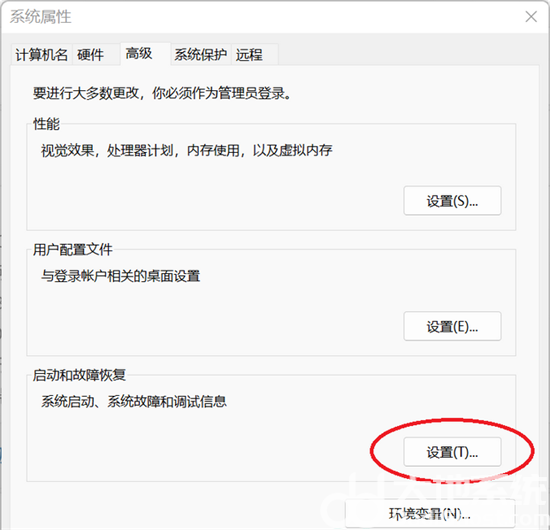Click the 启动和故障恢复 group label
Screen dimensions: 550x530
click(79, 375)
